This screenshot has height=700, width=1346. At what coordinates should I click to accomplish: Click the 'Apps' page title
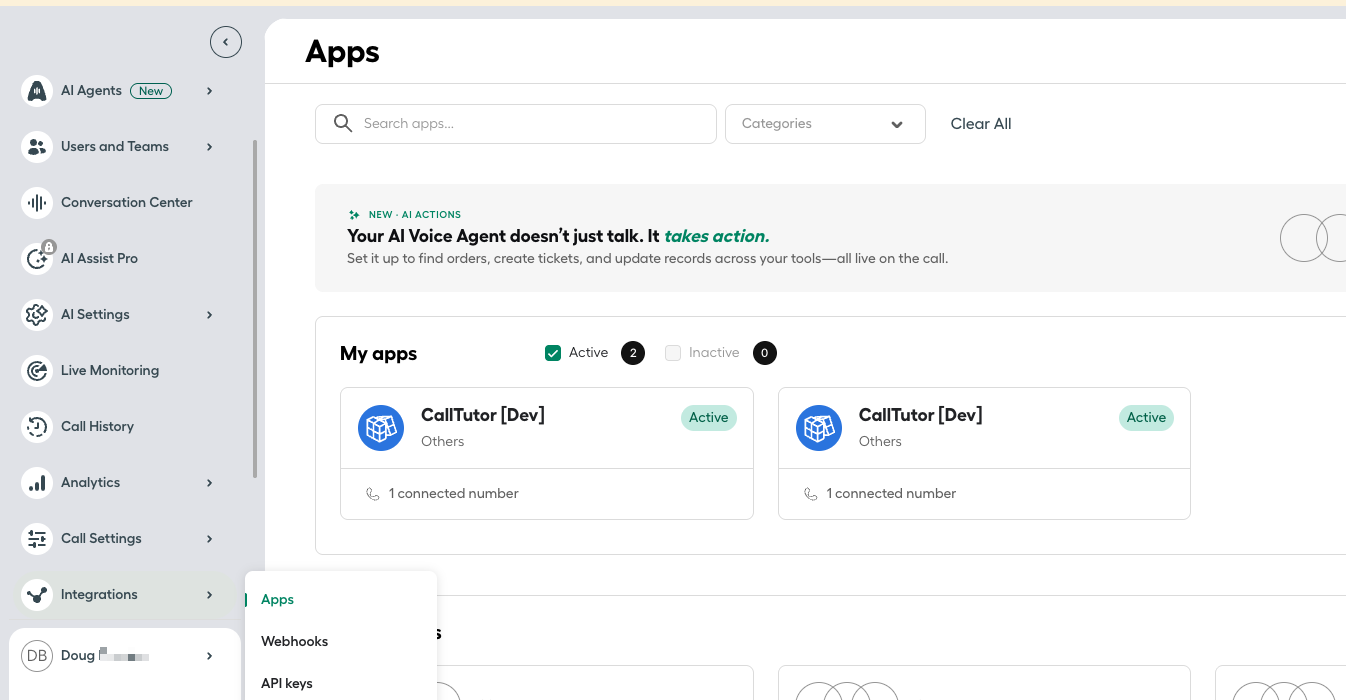tap(342, 52)
